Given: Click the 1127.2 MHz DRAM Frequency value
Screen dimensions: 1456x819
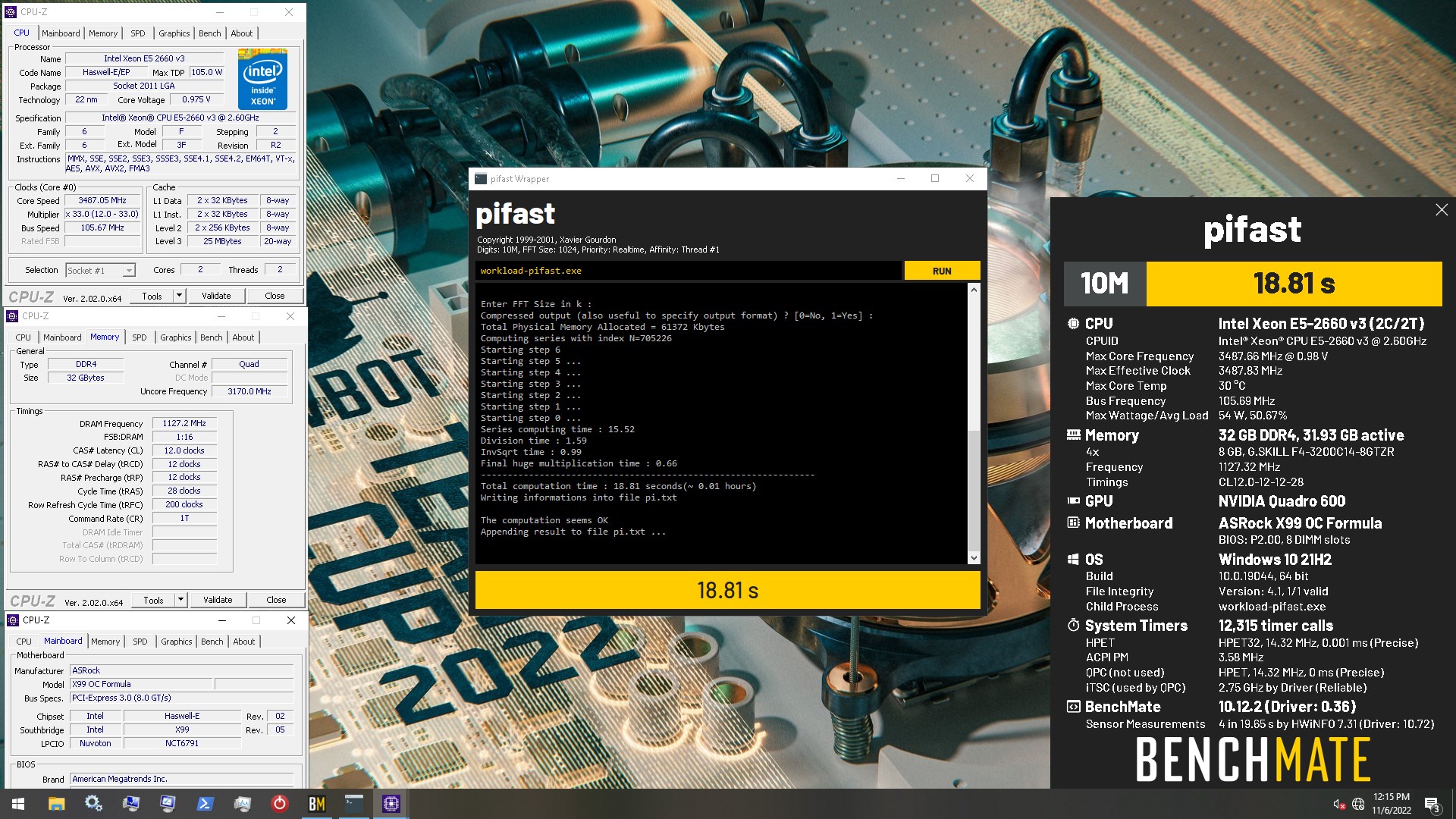Looking at the screenshot, I should tap(184, 424).
